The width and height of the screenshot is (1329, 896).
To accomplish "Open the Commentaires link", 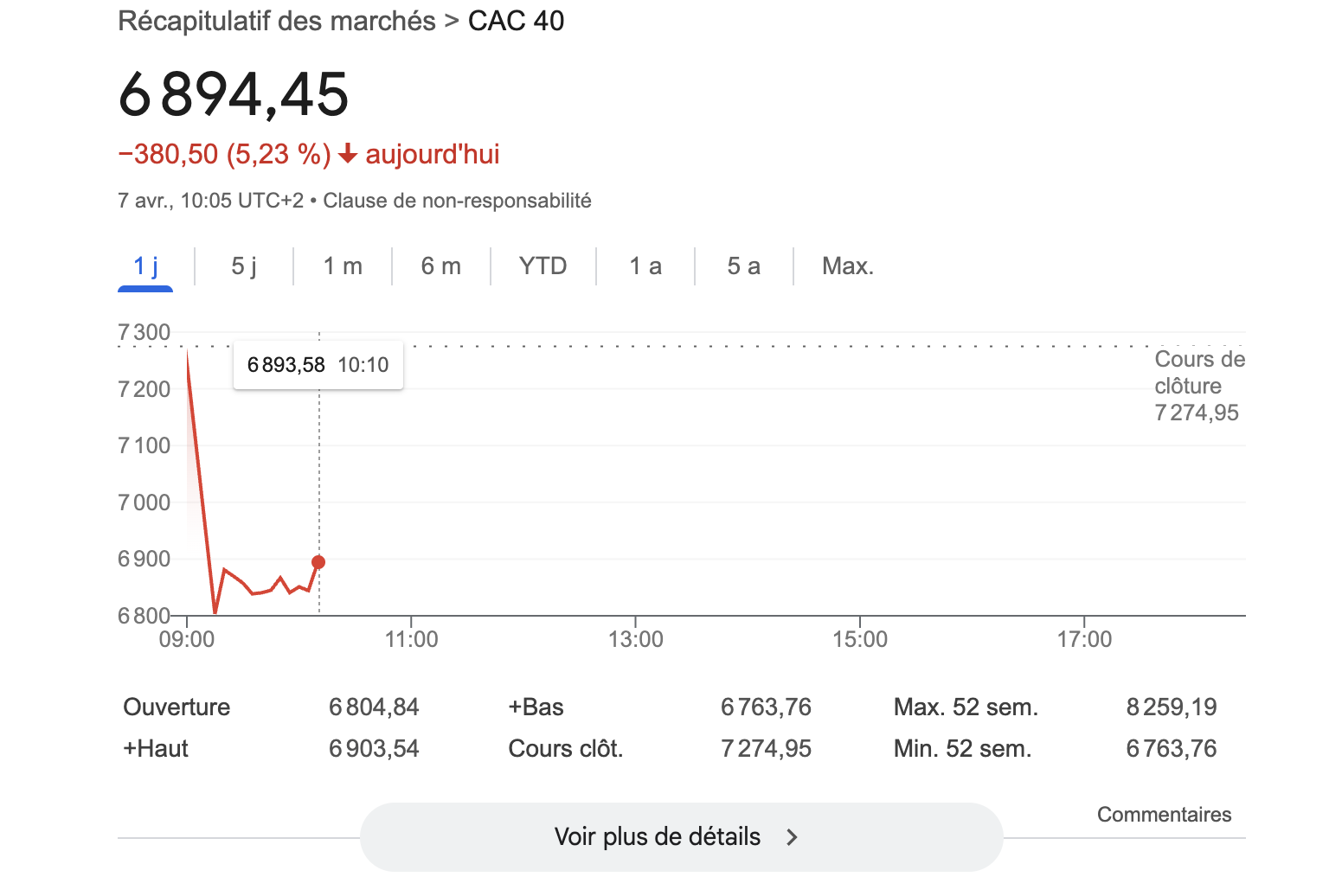I will (1164, 815).
